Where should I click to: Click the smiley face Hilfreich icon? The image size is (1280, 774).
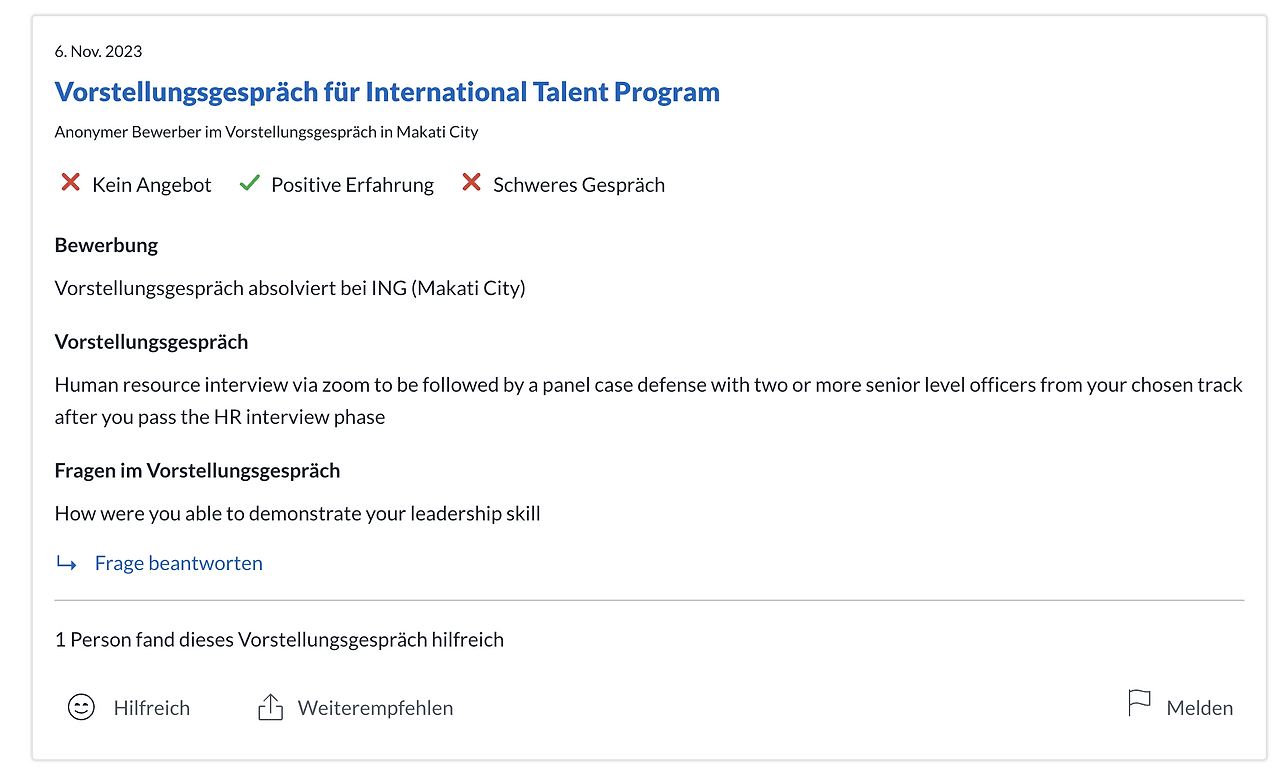click(81, 707)
